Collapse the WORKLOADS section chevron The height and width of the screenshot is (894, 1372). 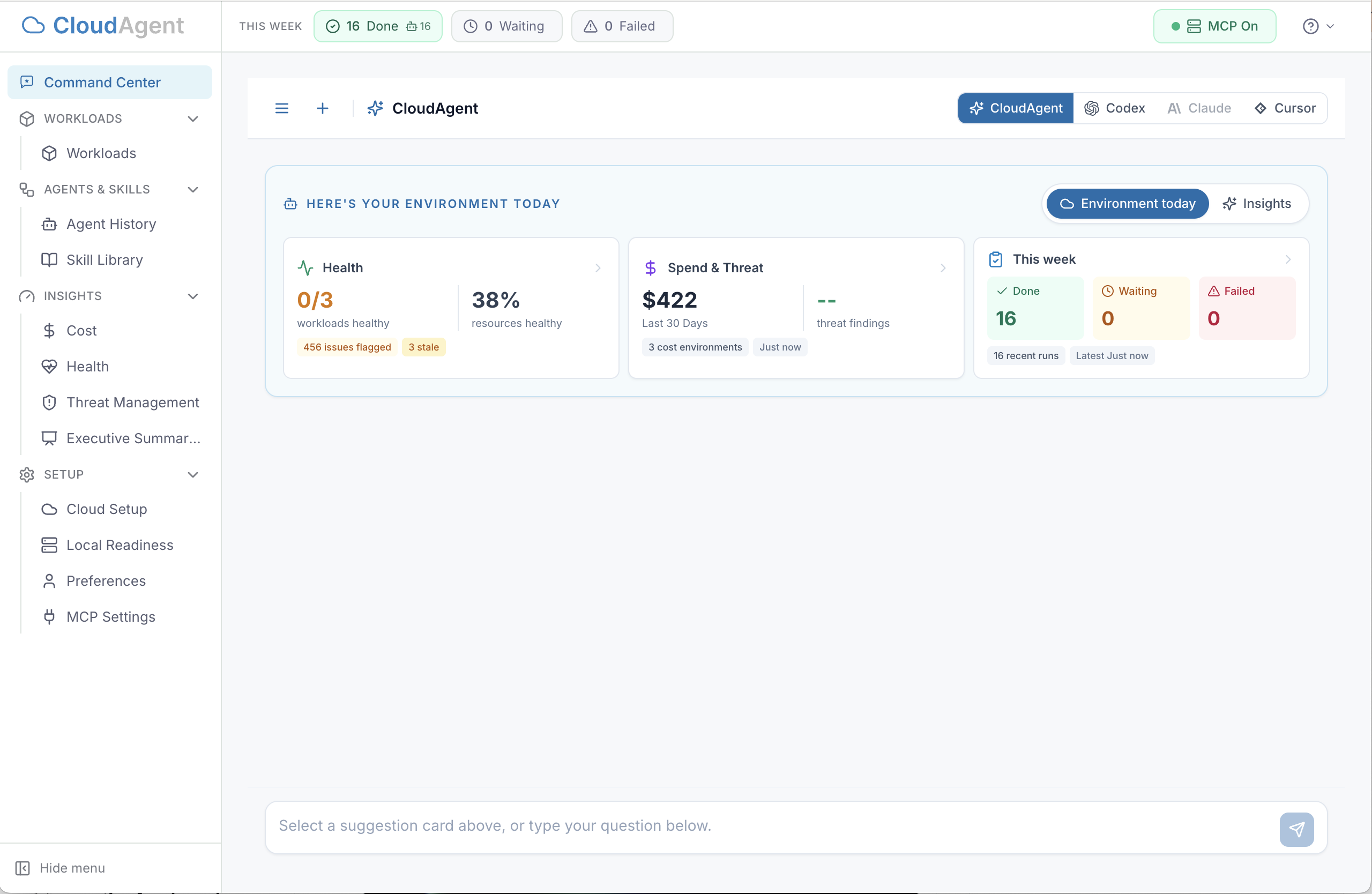pyautogui.click(x=193, y=119)
